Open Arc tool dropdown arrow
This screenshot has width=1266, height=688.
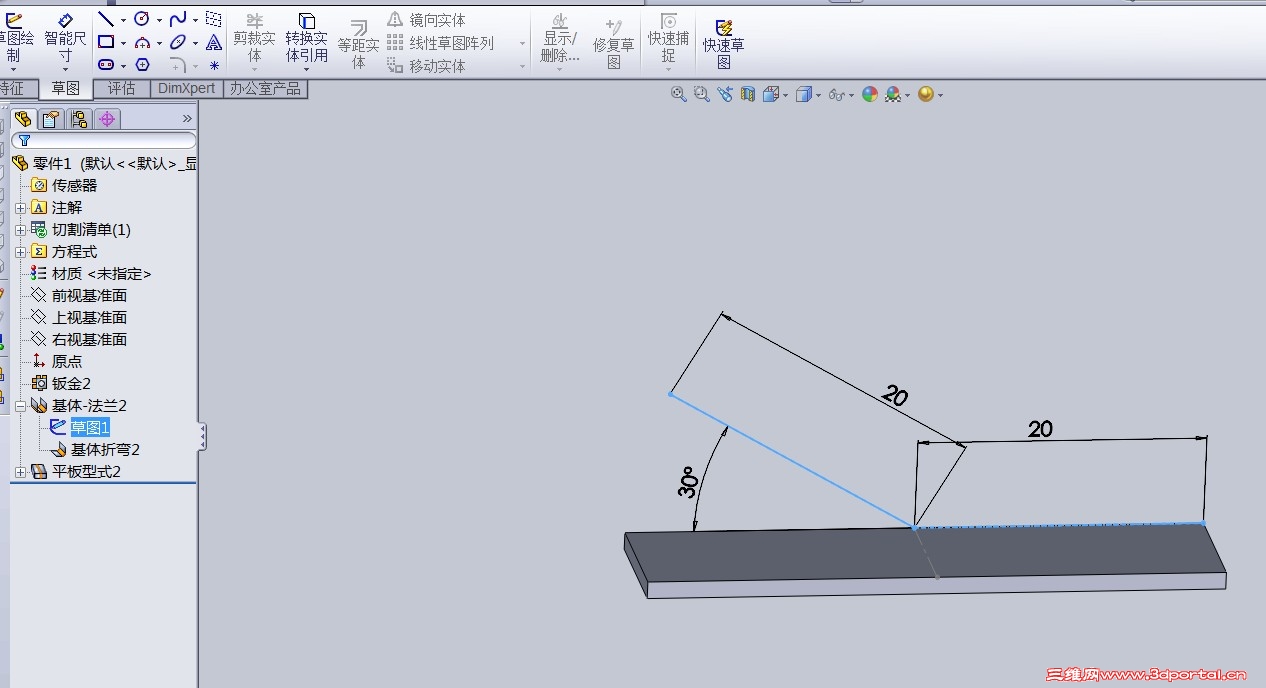pyautogui.click(x=160, y=43)
